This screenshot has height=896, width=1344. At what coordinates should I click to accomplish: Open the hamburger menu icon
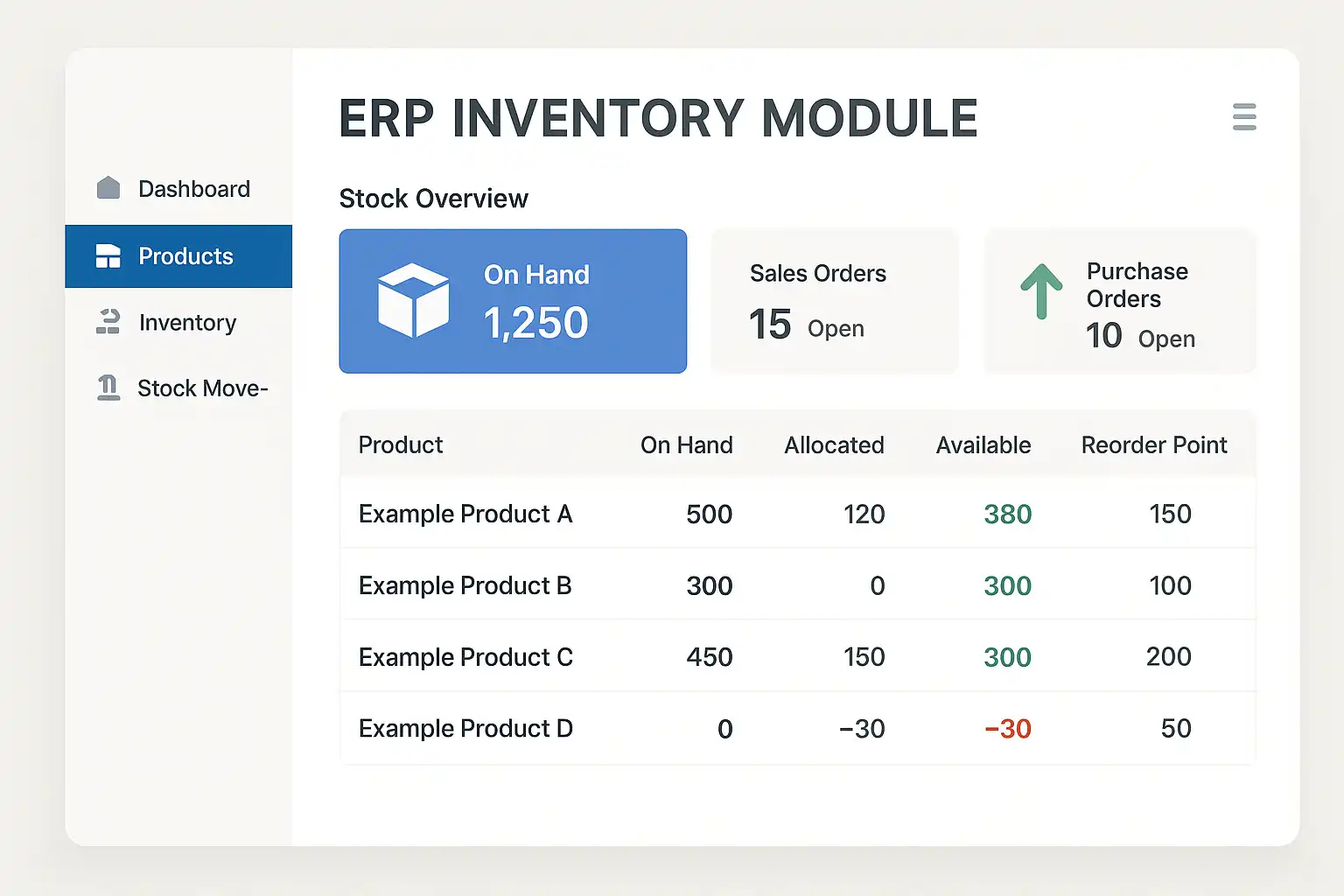click(x=1244, y=117)
